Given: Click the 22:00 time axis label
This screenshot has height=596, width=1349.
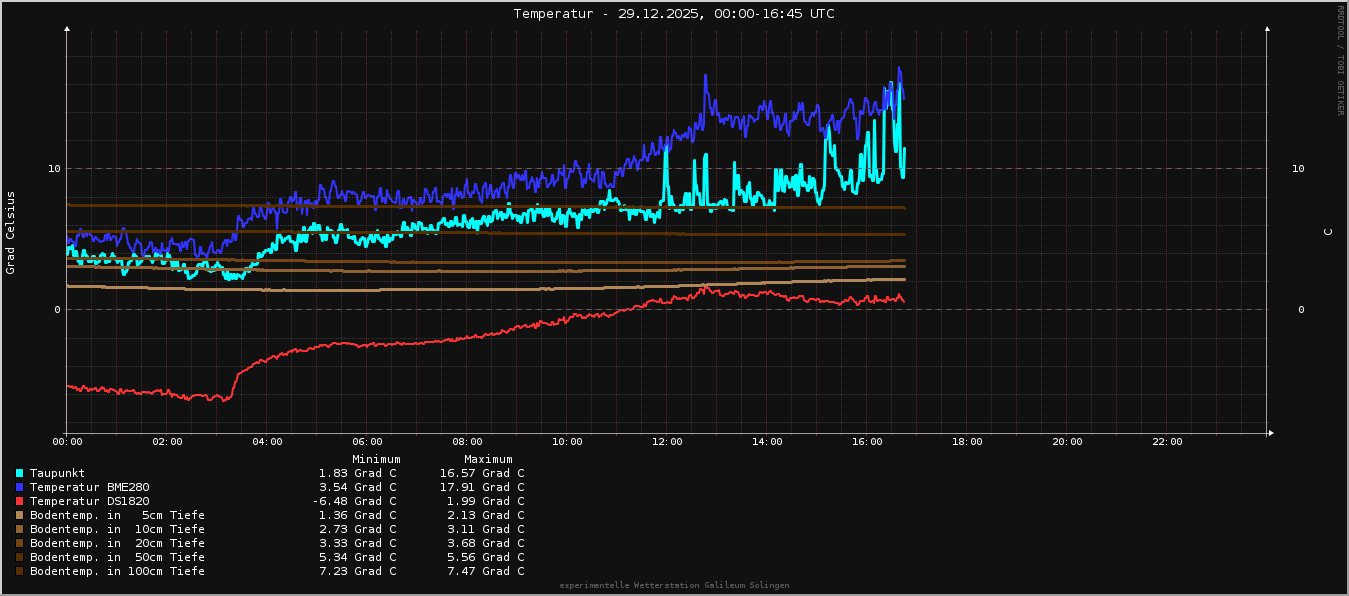Looking at the screenshot, I should 1167,442.
